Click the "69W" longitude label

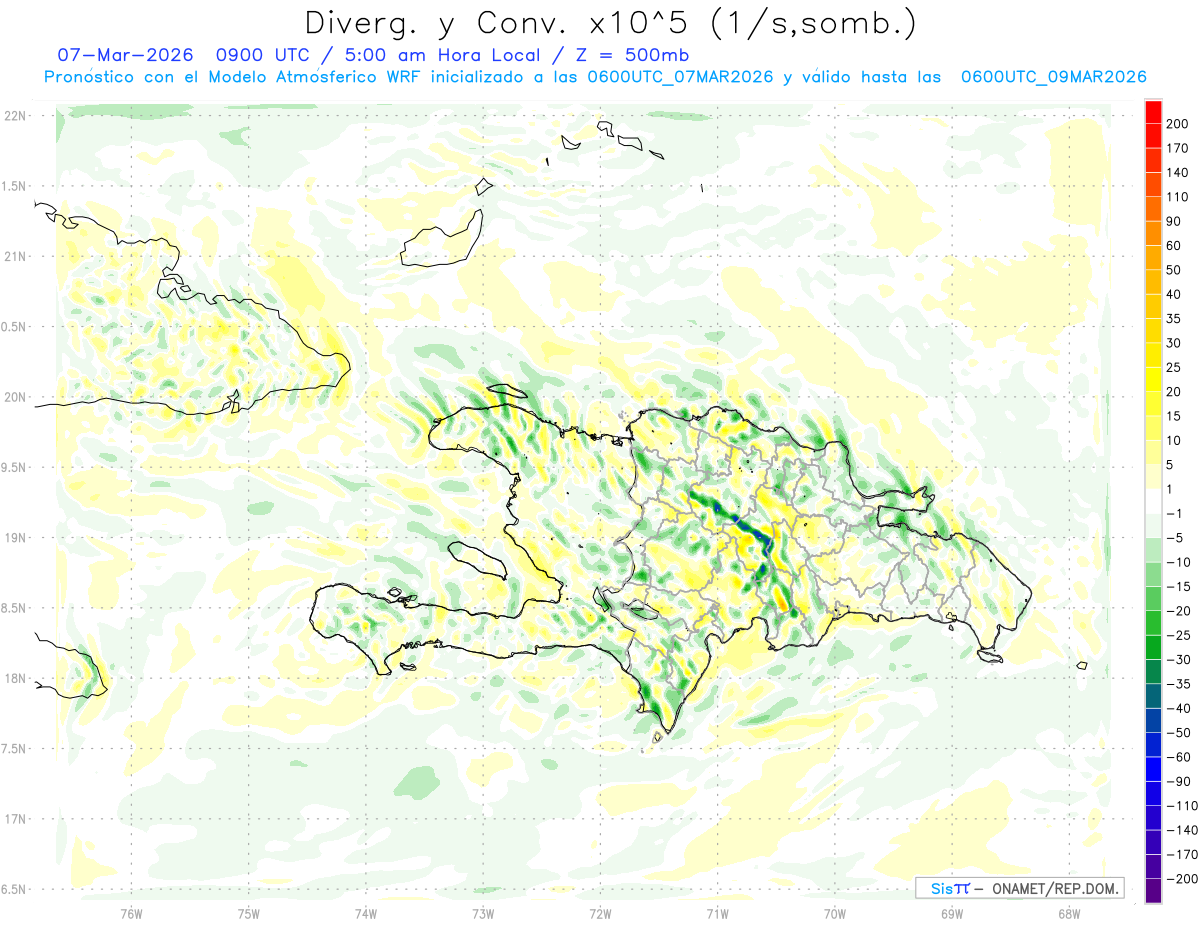coord(952,913)
